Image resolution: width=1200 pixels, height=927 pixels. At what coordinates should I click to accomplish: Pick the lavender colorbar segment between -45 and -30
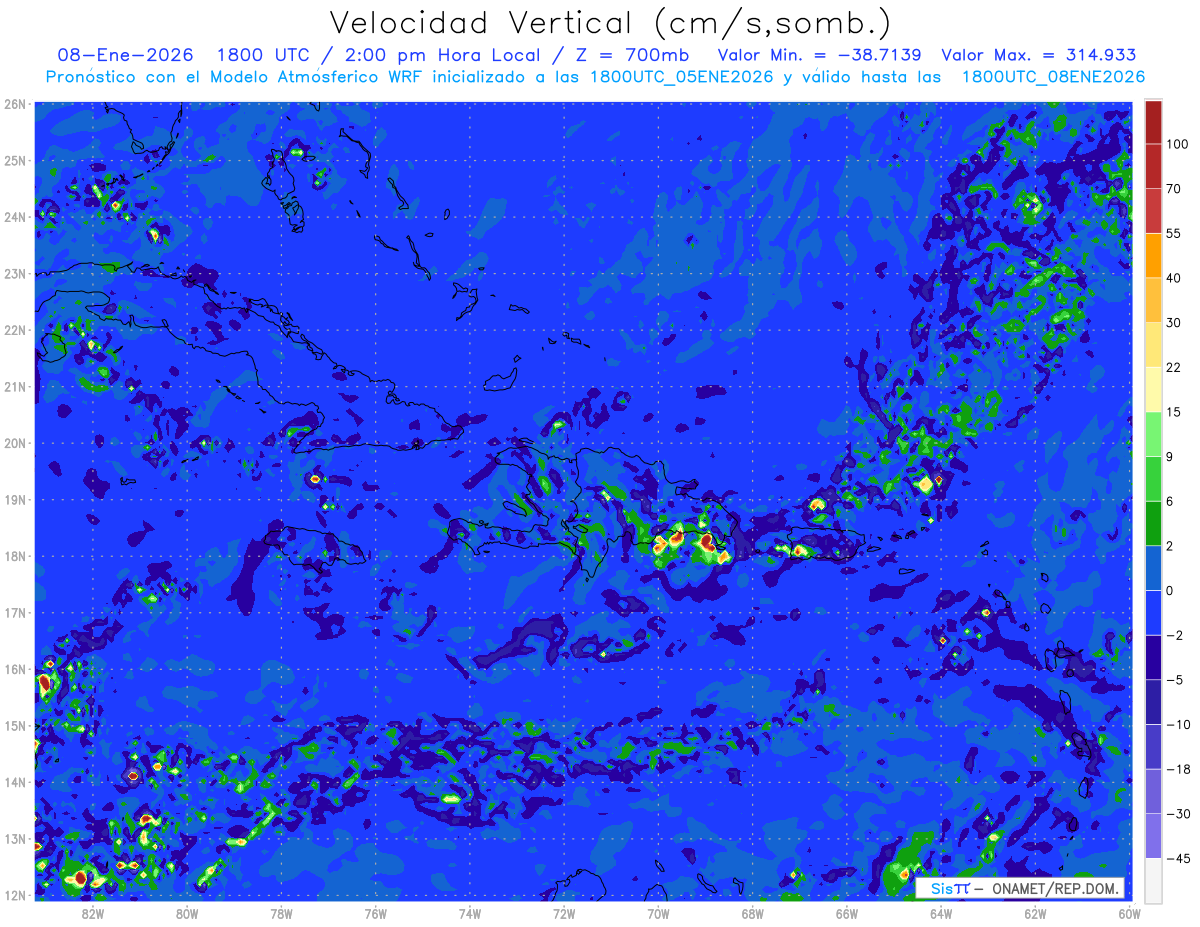point(1154,836)
